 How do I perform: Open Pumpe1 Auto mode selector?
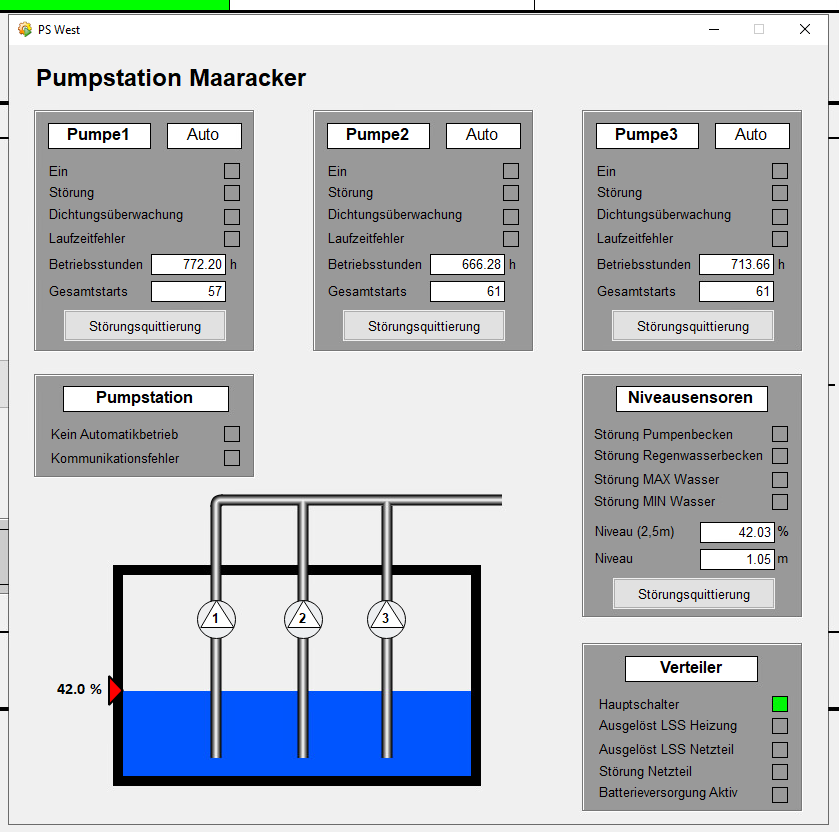point(203,135)
